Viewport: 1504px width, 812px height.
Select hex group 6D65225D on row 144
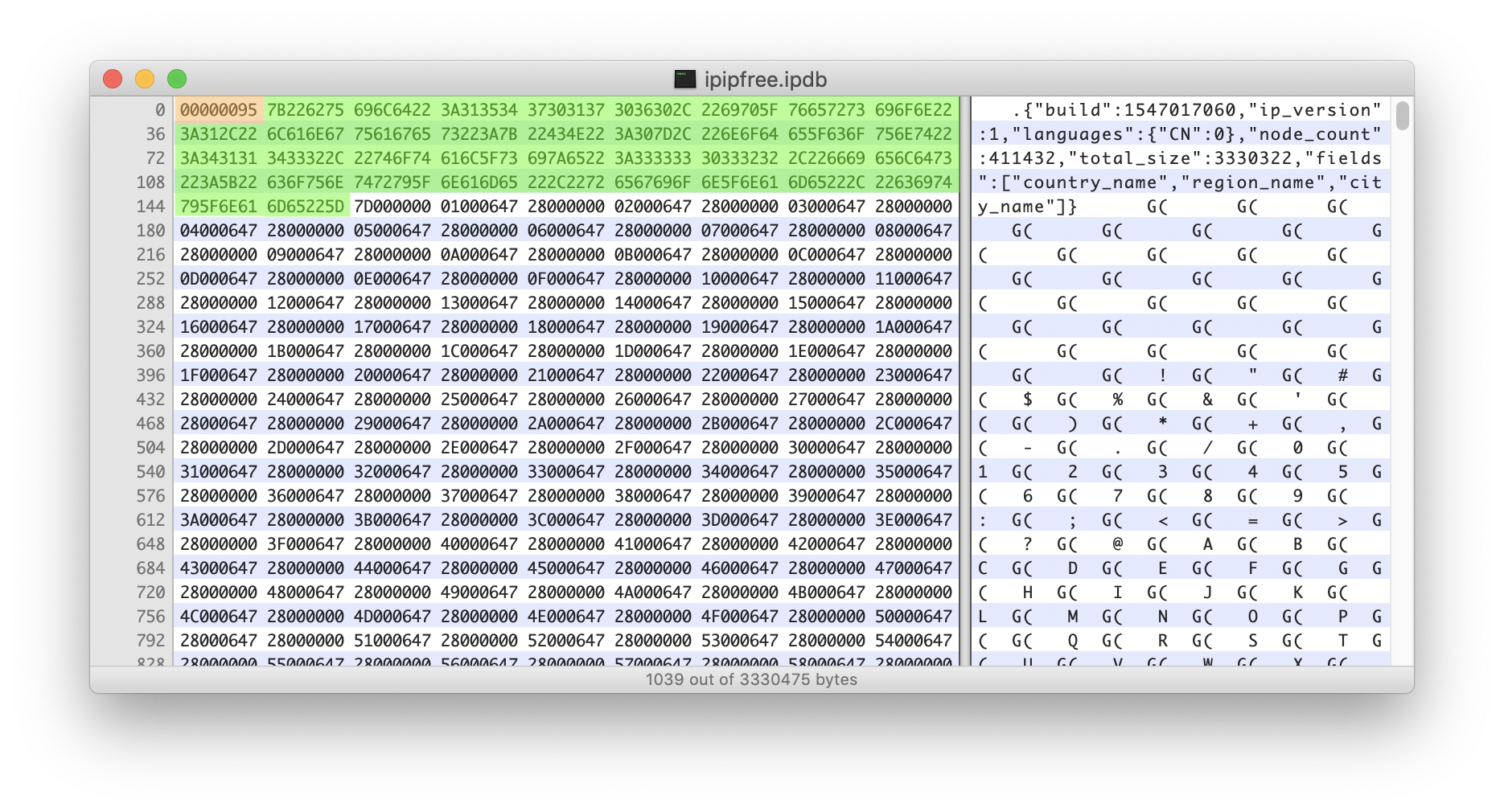(306, 207)
